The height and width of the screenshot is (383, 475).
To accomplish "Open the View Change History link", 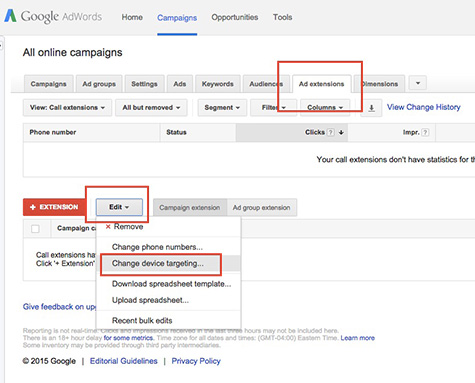I will point(423,107).
